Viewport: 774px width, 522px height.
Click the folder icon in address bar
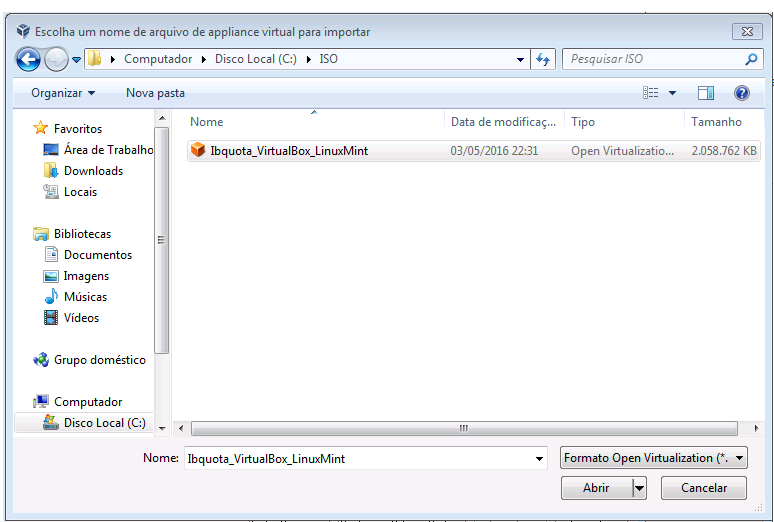click(x=95, y=59)
